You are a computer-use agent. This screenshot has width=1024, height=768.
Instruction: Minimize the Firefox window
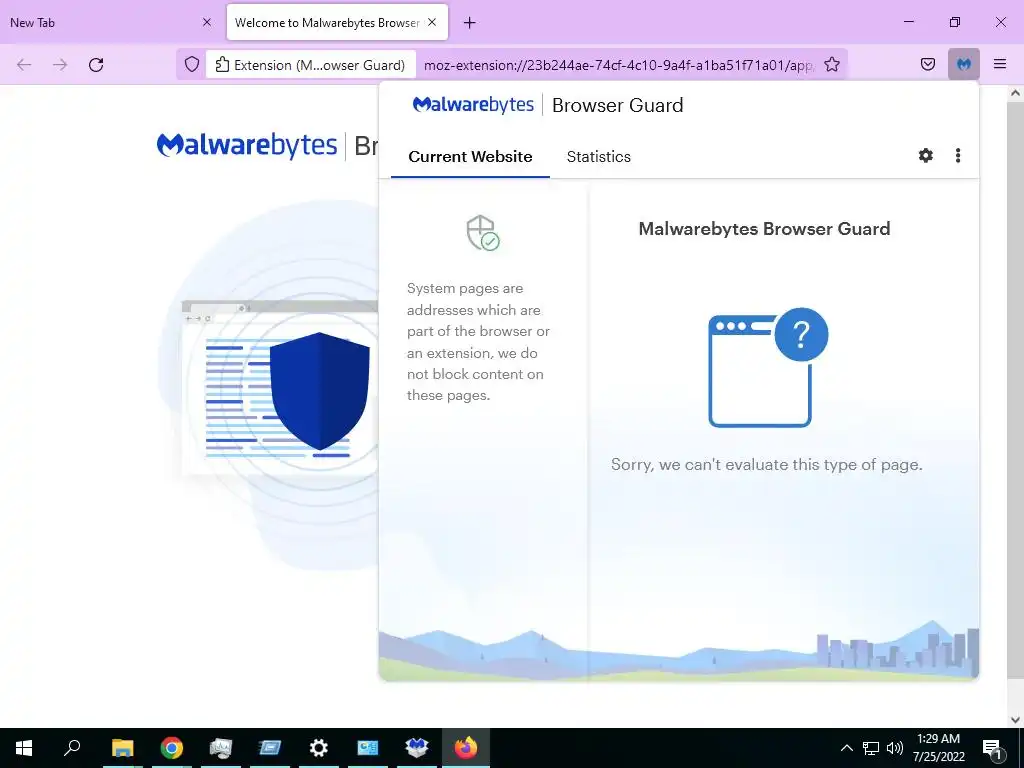click(x=908, y=22)
